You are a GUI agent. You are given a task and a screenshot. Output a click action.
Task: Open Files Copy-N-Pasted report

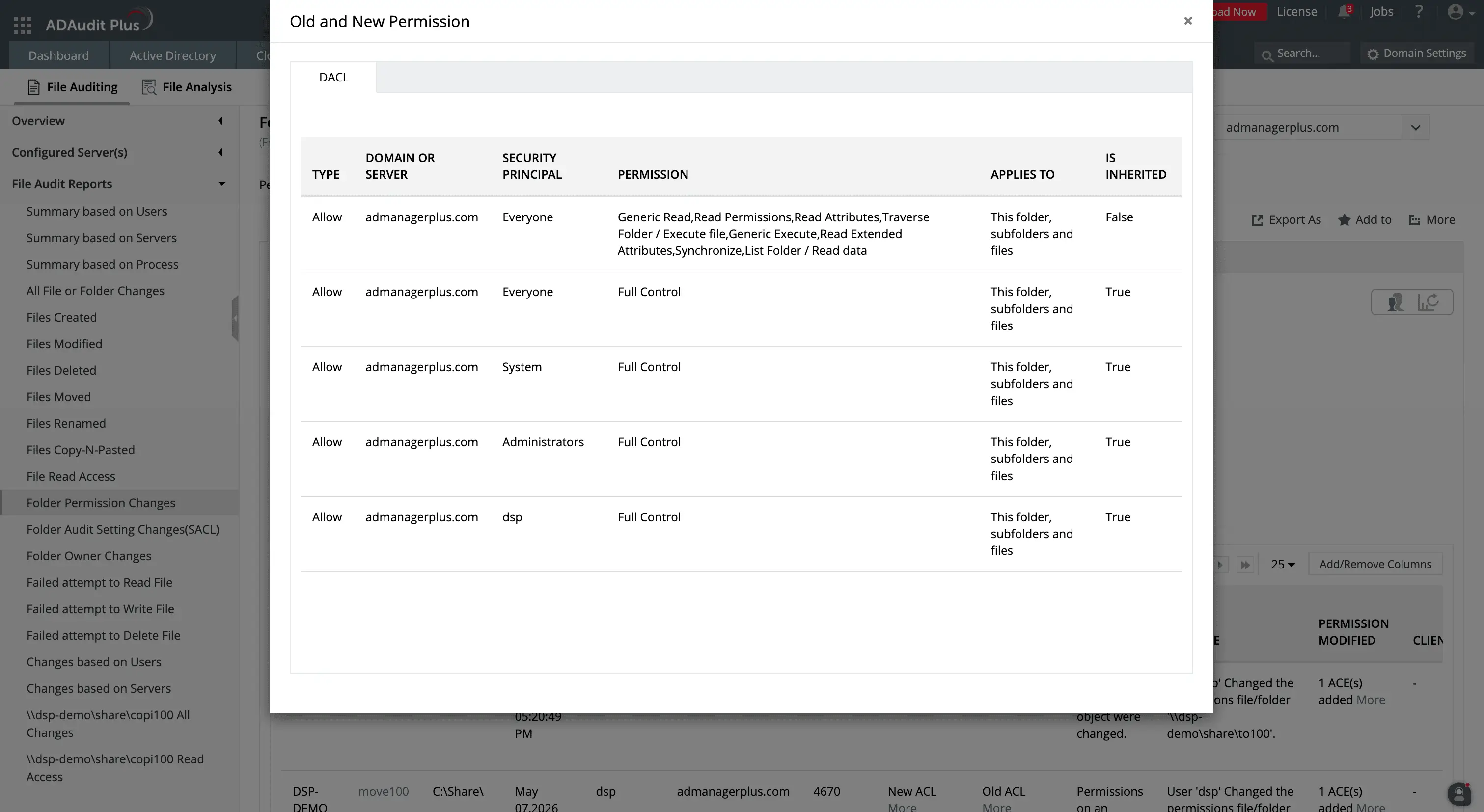tap(81, 450)
